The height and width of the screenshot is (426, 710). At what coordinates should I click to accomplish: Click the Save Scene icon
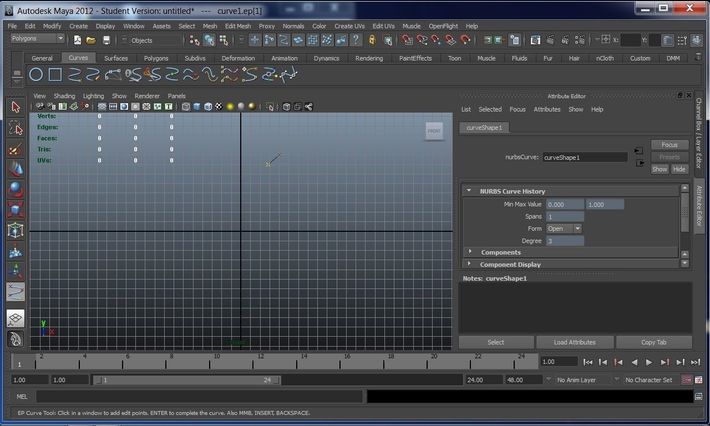pyautogui.click(x=106, y=40)
